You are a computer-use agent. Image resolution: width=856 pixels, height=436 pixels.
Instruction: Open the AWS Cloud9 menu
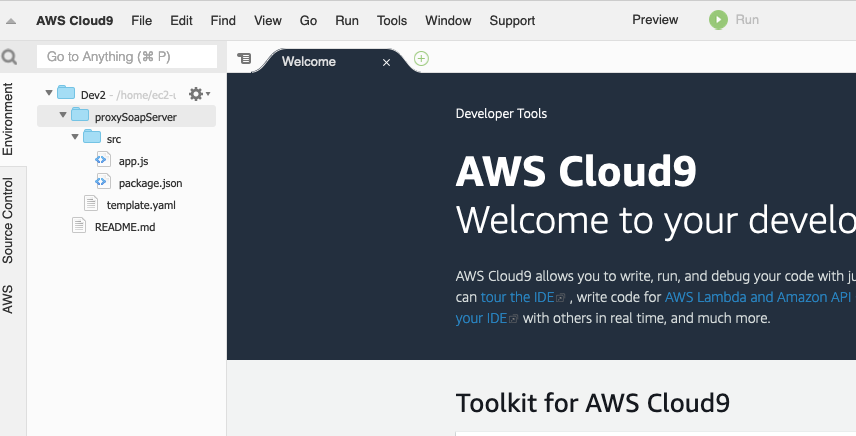pyautogui.click(x=75, y=21)
